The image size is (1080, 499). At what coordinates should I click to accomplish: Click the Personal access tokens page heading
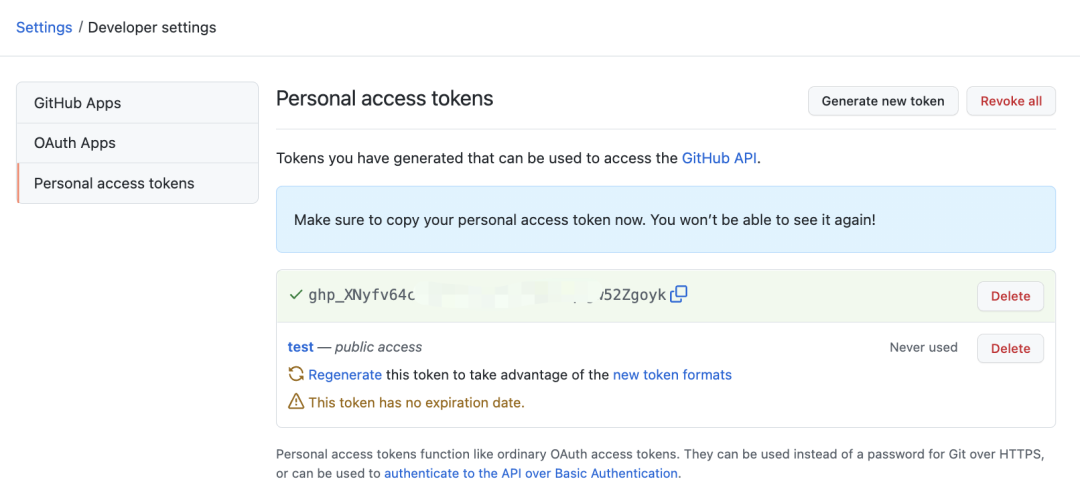click(385, 98)
